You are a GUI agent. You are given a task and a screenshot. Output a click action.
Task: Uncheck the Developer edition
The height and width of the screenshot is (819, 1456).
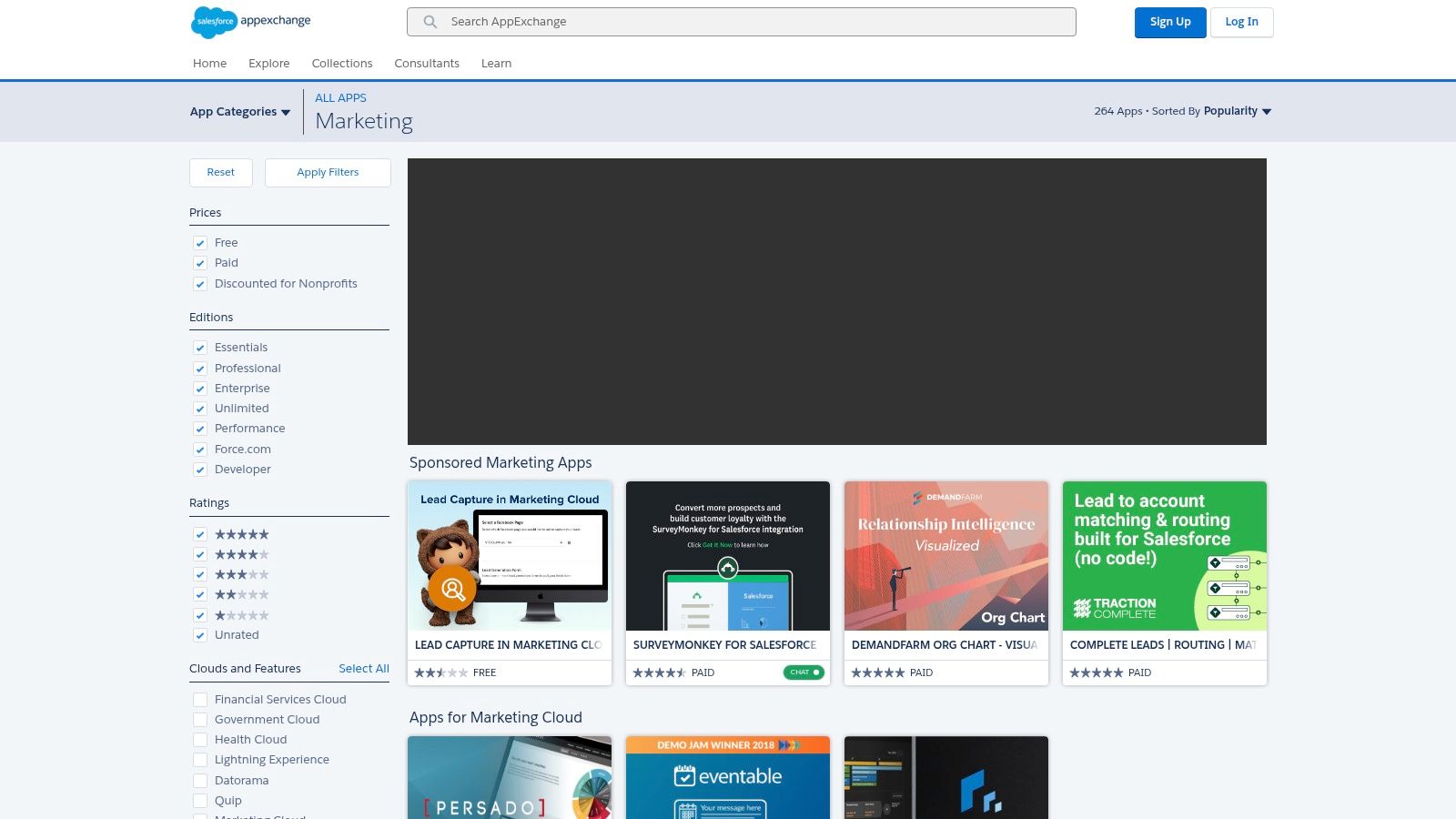(x=200, y=470)
